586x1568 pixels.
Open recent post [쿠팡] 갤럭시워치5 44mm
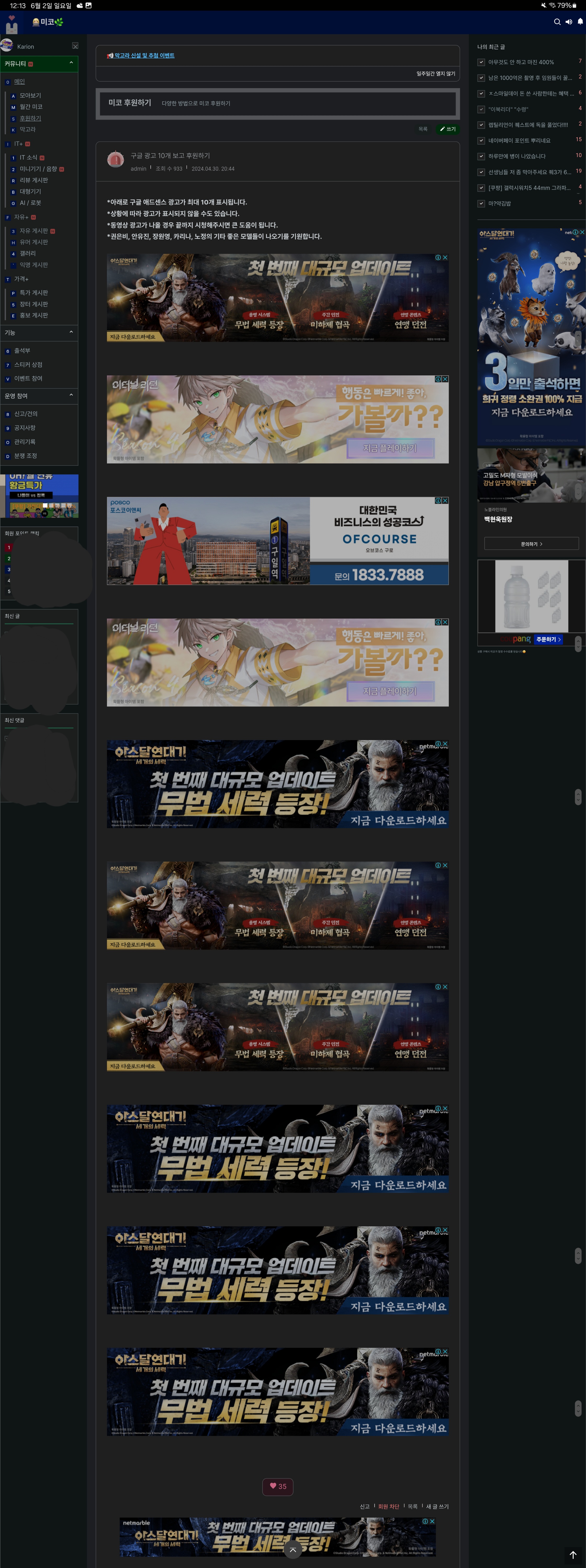(x=529, y=188)
